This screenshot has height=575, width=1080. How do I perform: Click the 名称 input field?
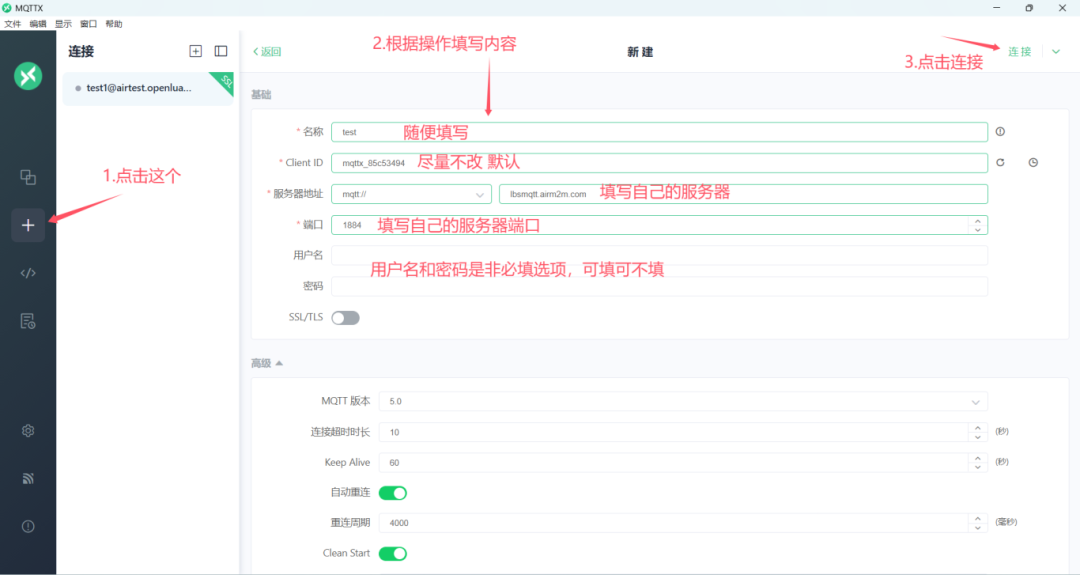pos(659,132)
